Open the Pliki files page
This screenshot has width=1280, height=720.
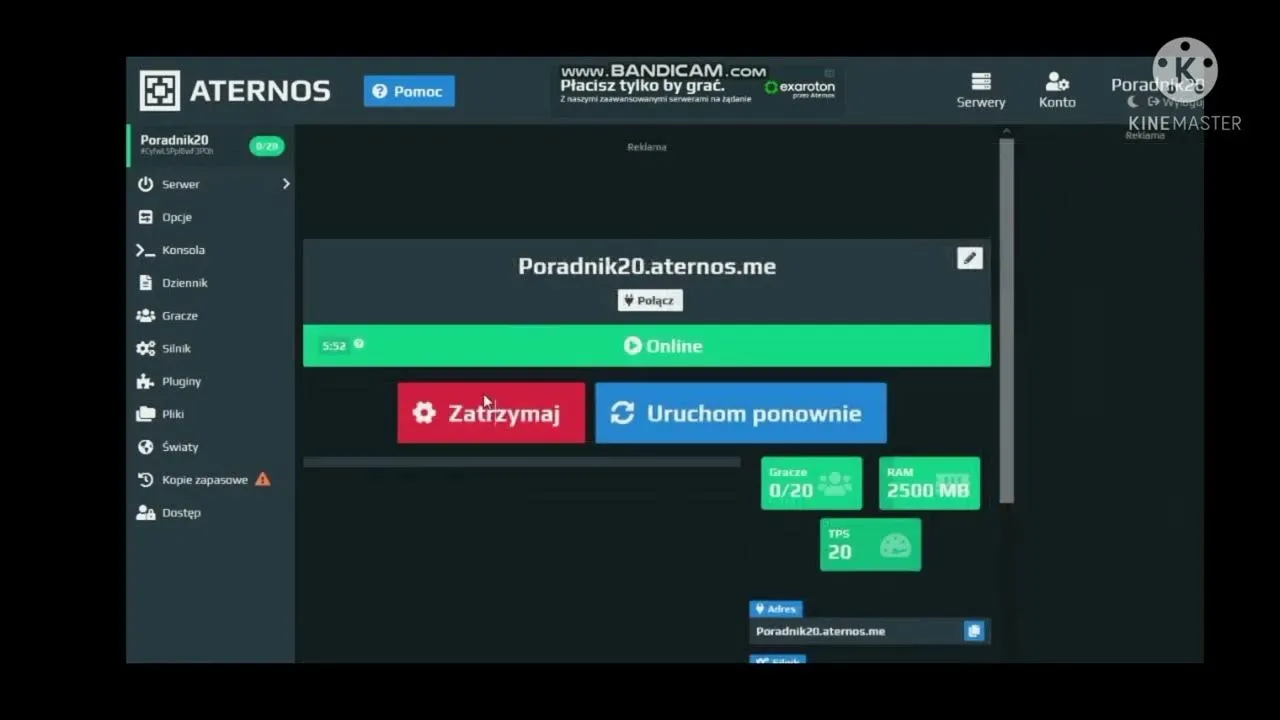(211, 414)
